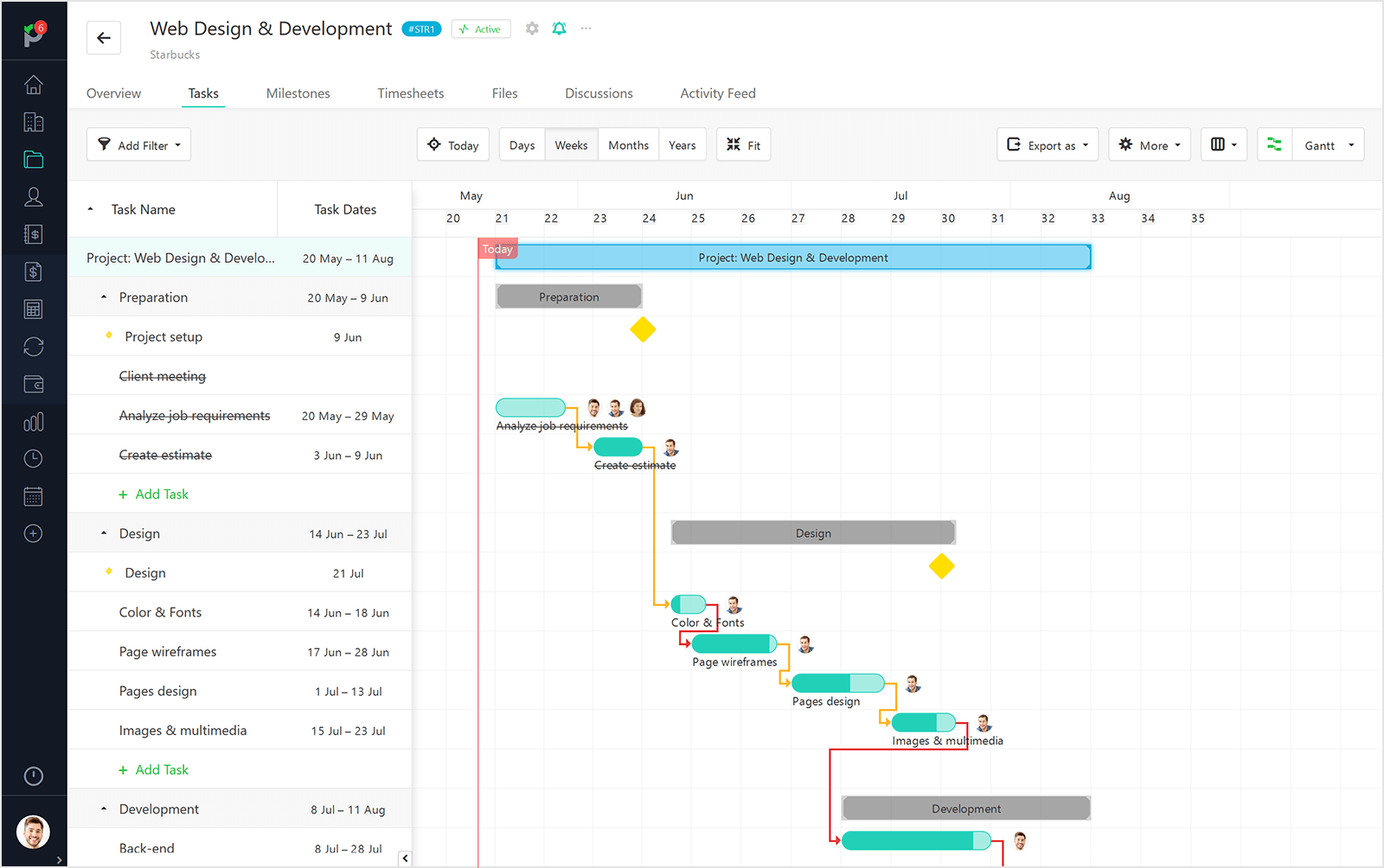Switch to the Overview tab

coord(113,93)
